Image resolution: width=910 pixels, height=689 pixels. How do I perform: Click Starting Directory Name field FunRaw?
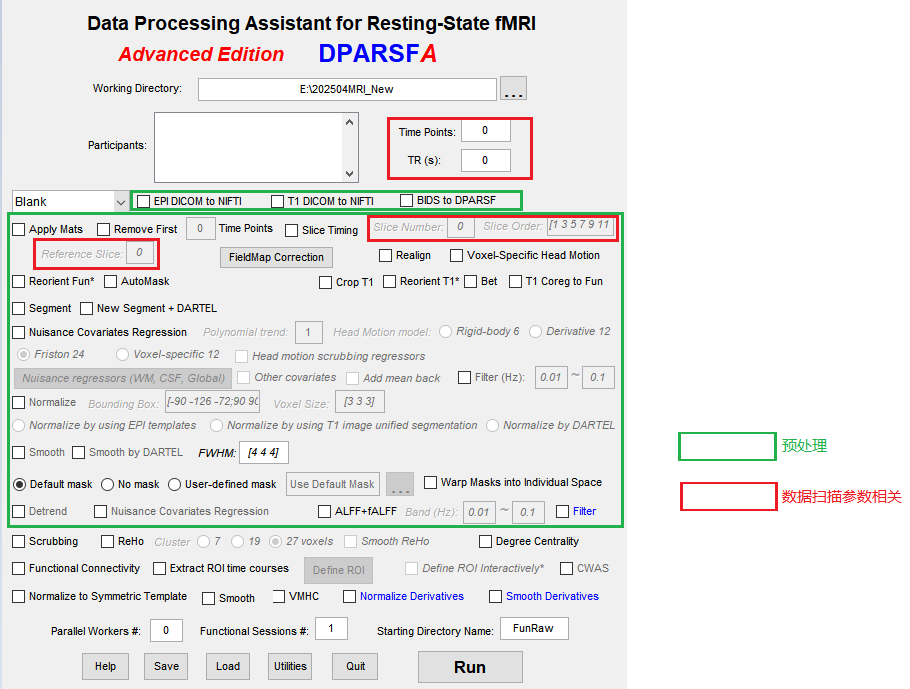tap(535, 629)
